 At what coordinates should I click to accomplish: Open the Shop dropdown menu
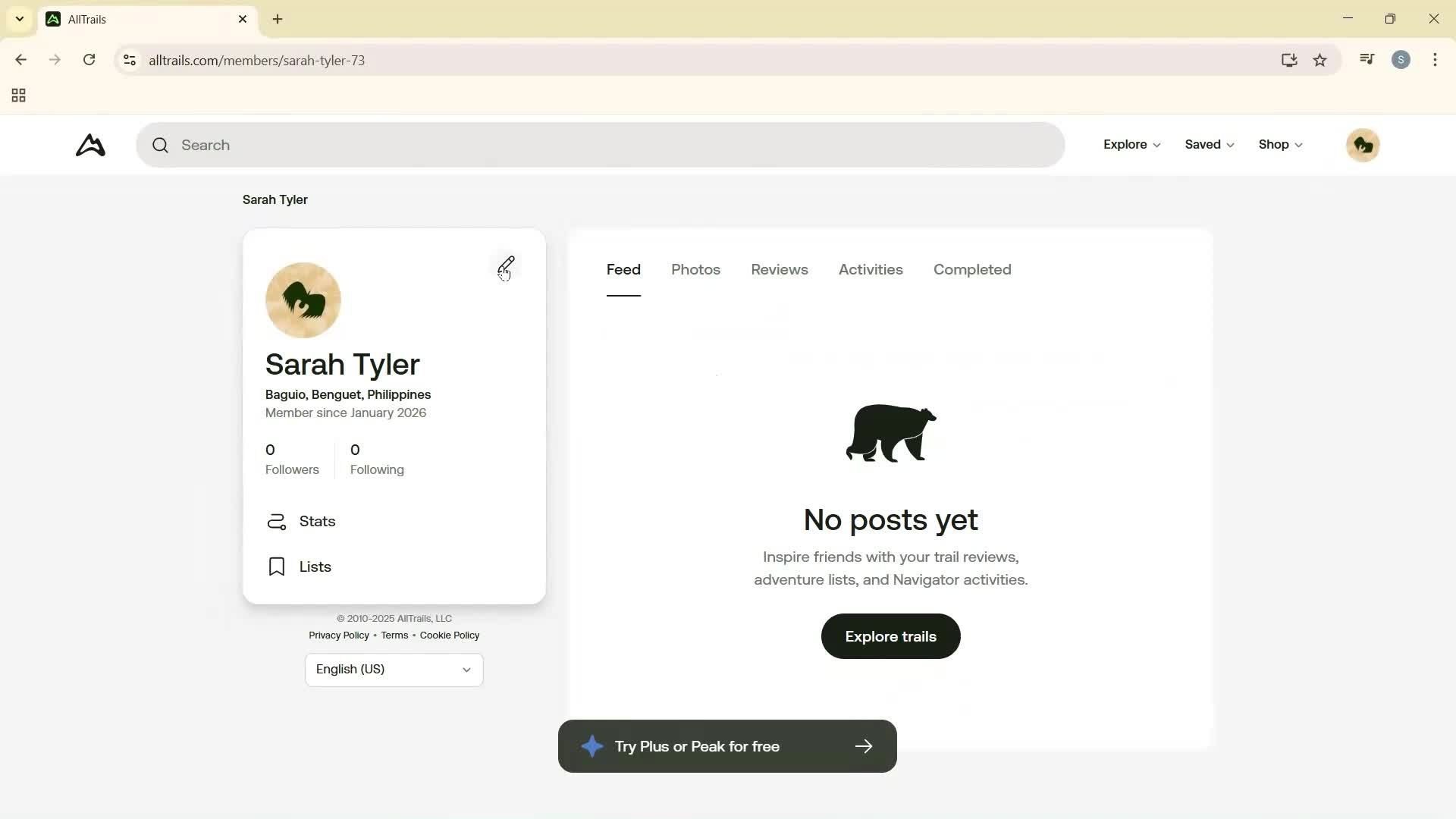coord(1279,145)
